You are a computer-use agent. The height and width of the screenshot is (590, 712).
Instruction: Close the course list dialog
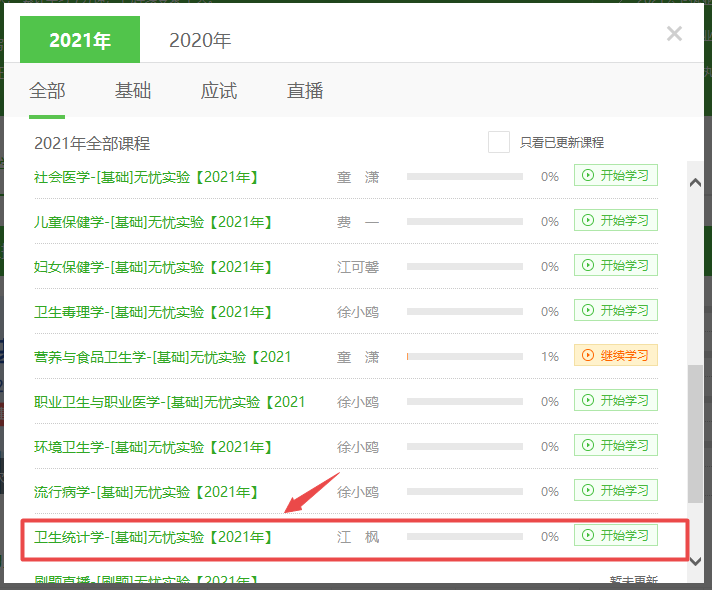[x=674, y=34]
